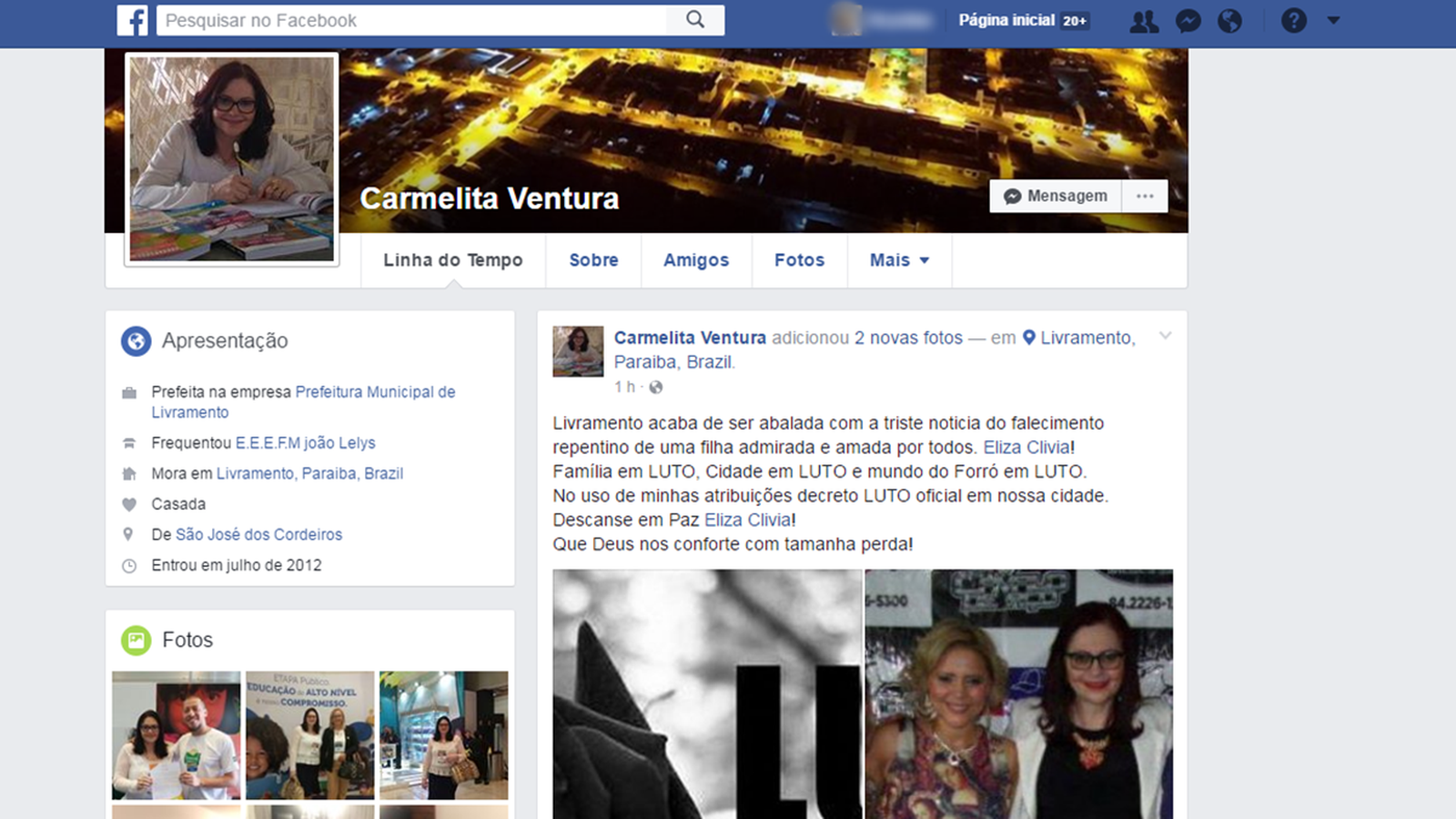Open the friend requests icon
This screenshot has width=1456, height=819.
(1144, 21)
